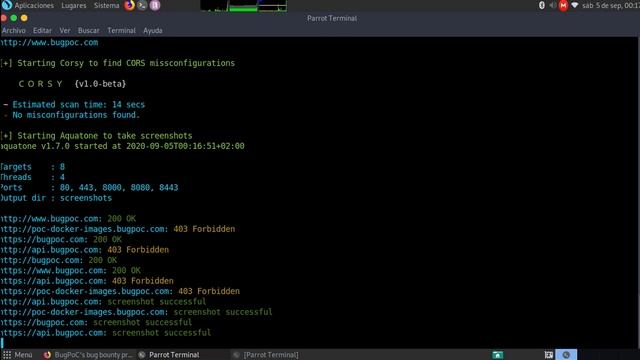640x360 pixels.
Task: Click the Bluetooth tray icon
Action: [x=542, y=5]
